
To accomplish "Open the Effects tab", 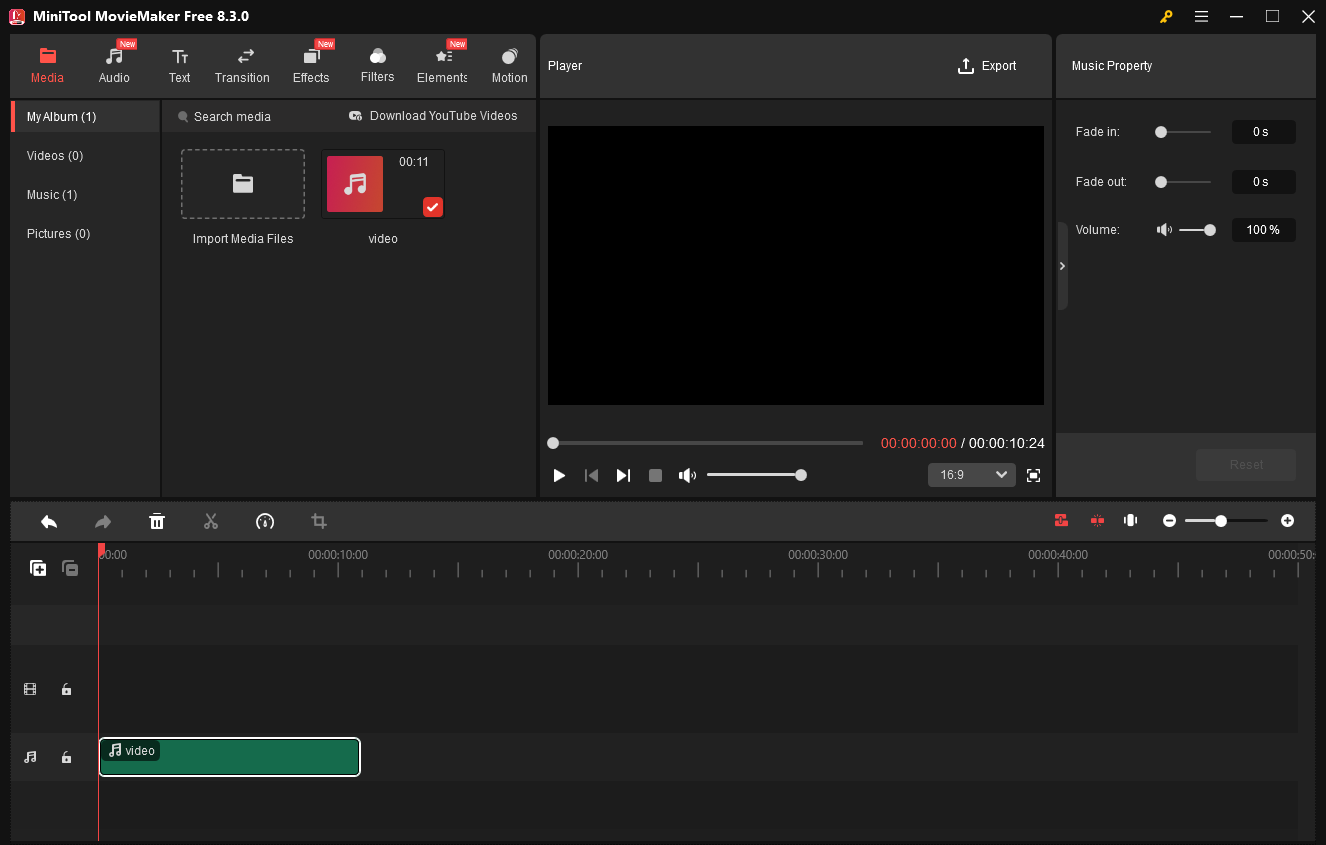I will click(x=311, y=65).
